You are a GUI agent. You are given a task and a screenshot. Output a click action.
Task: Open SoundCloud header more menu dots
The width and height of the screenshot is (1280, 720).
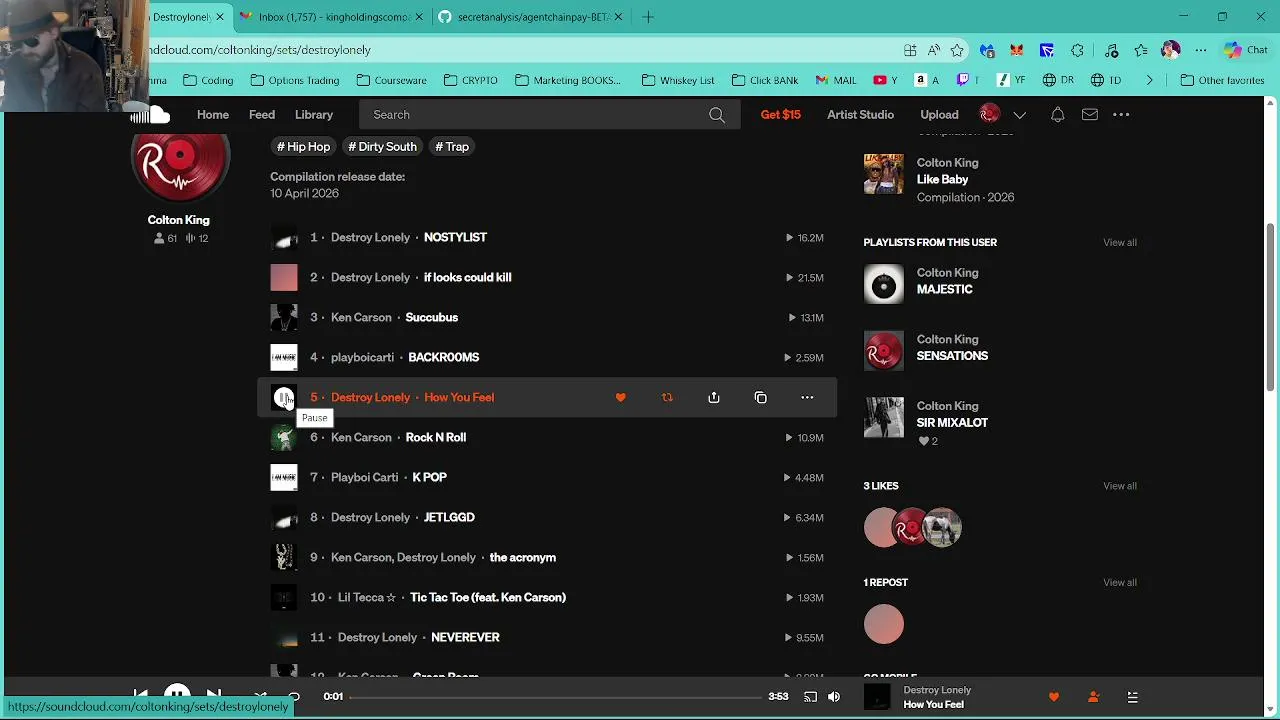pos(1121,115)
